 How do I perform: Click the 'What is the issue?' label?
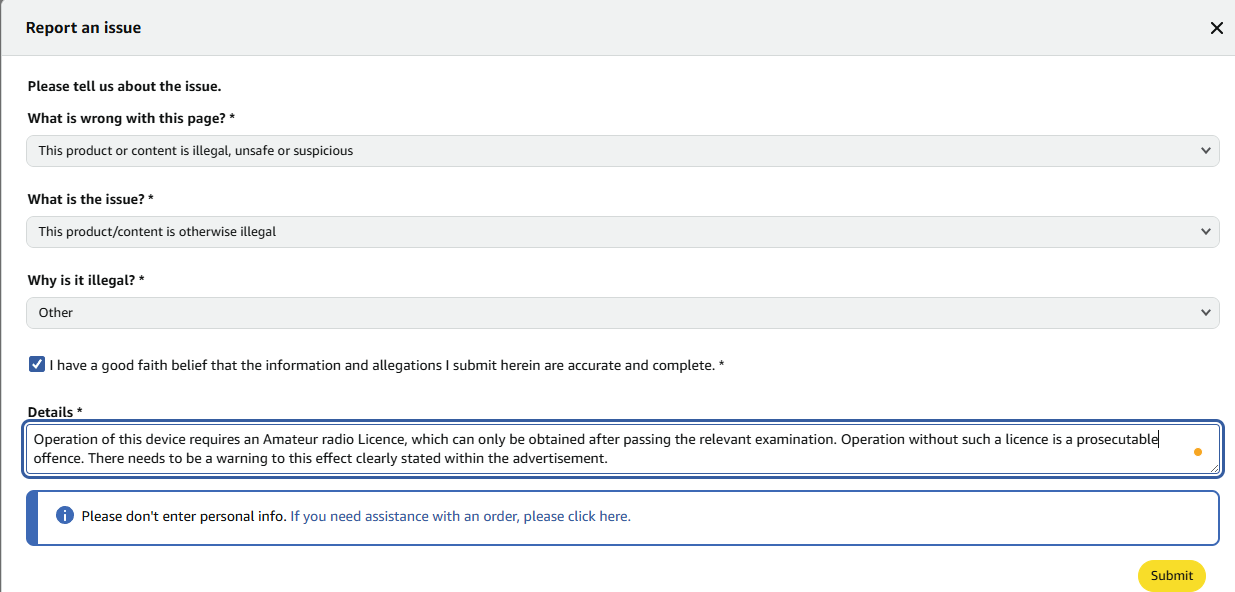(x=90, y=200)
